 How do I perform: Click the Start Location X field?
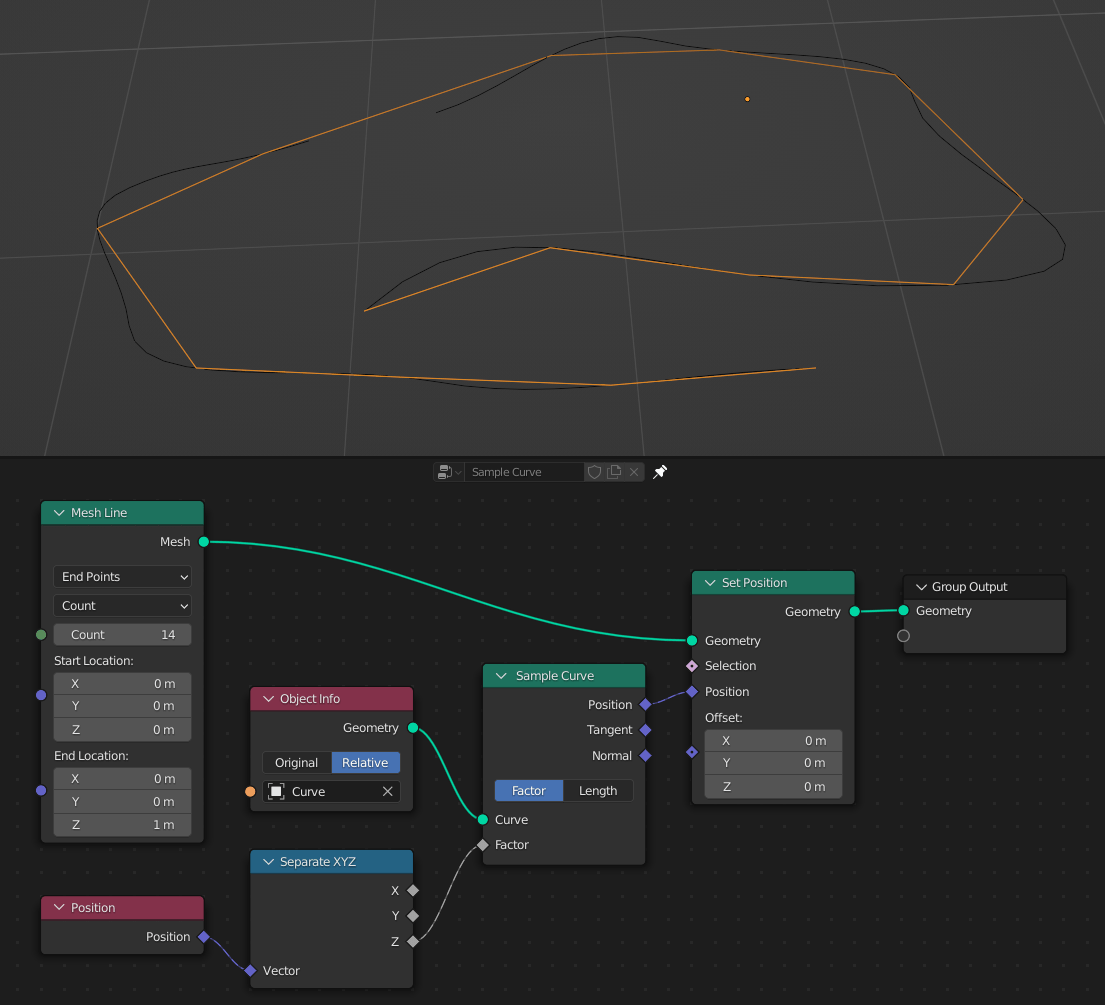(x=121, y=683)
